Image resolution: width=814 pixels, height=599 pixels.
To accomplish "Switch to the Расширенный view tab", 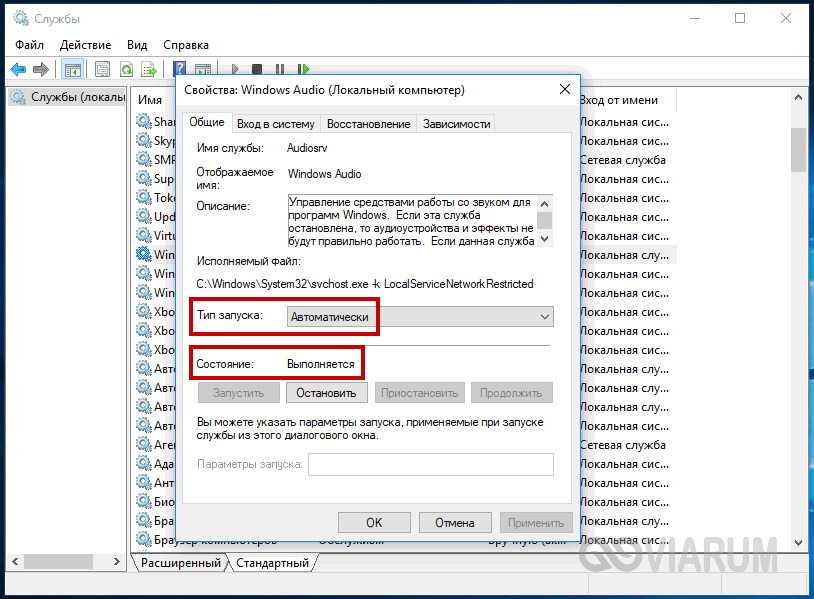I will 179,563.
